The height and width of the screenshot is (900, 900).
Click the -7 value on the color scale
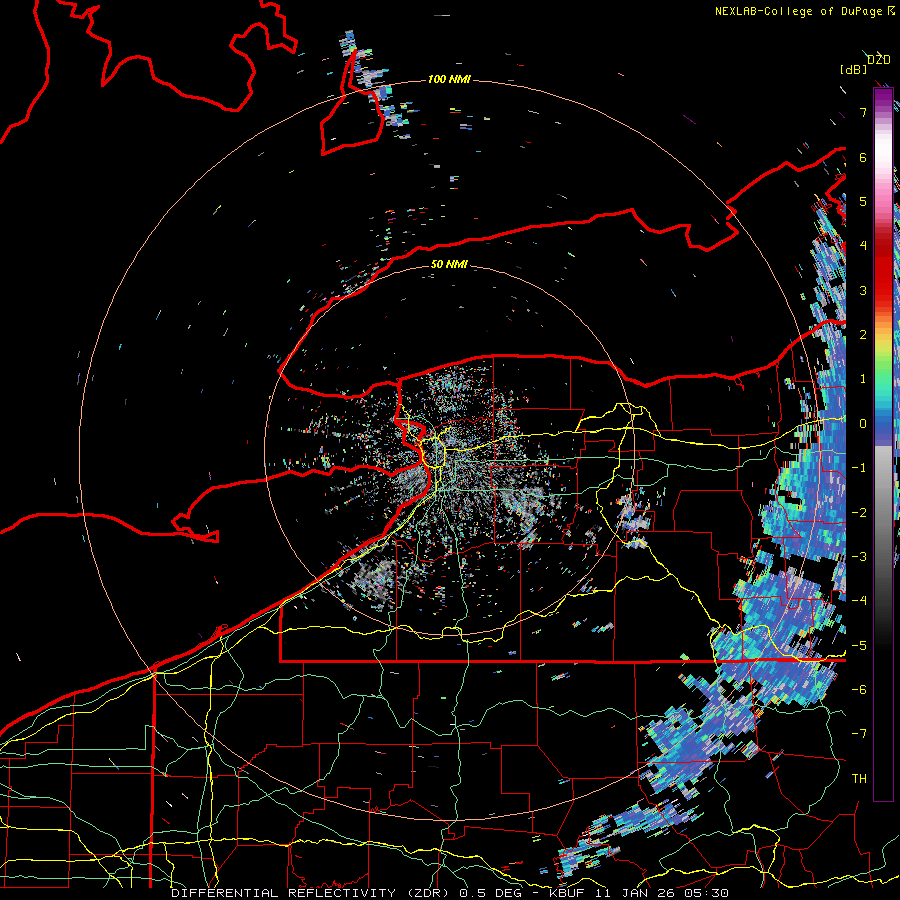859,734
